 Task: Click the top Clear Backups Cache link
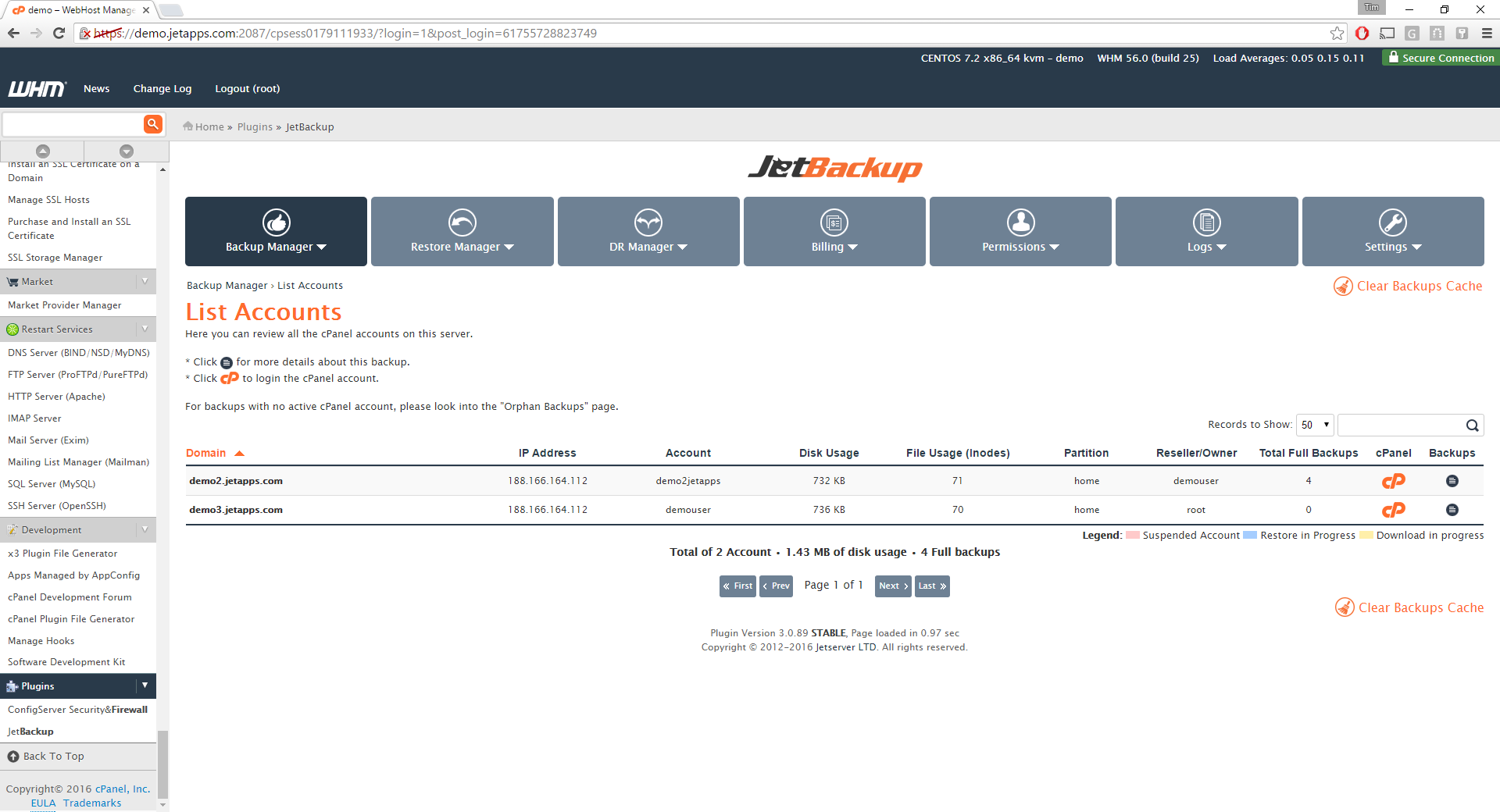point(1408,286)
